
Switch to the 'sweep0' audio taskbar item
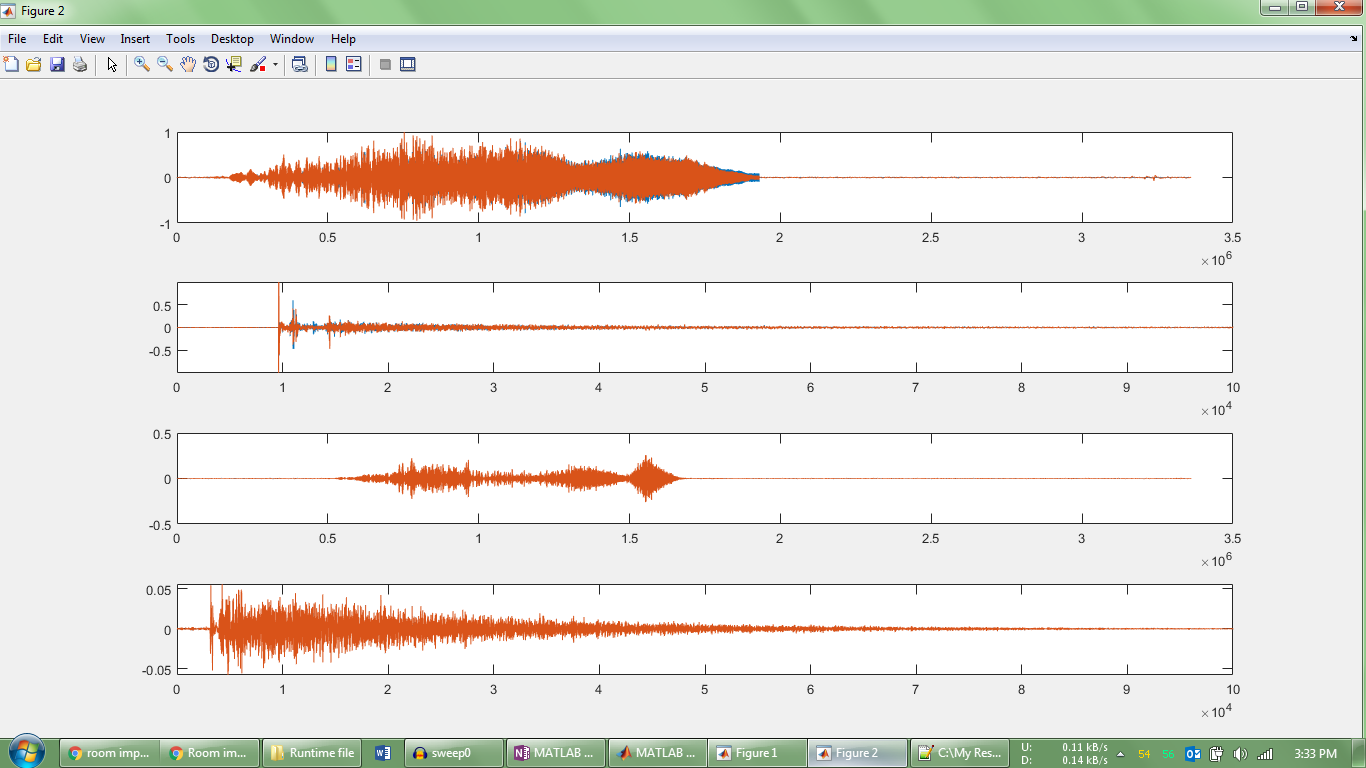(x=454, y=753)
